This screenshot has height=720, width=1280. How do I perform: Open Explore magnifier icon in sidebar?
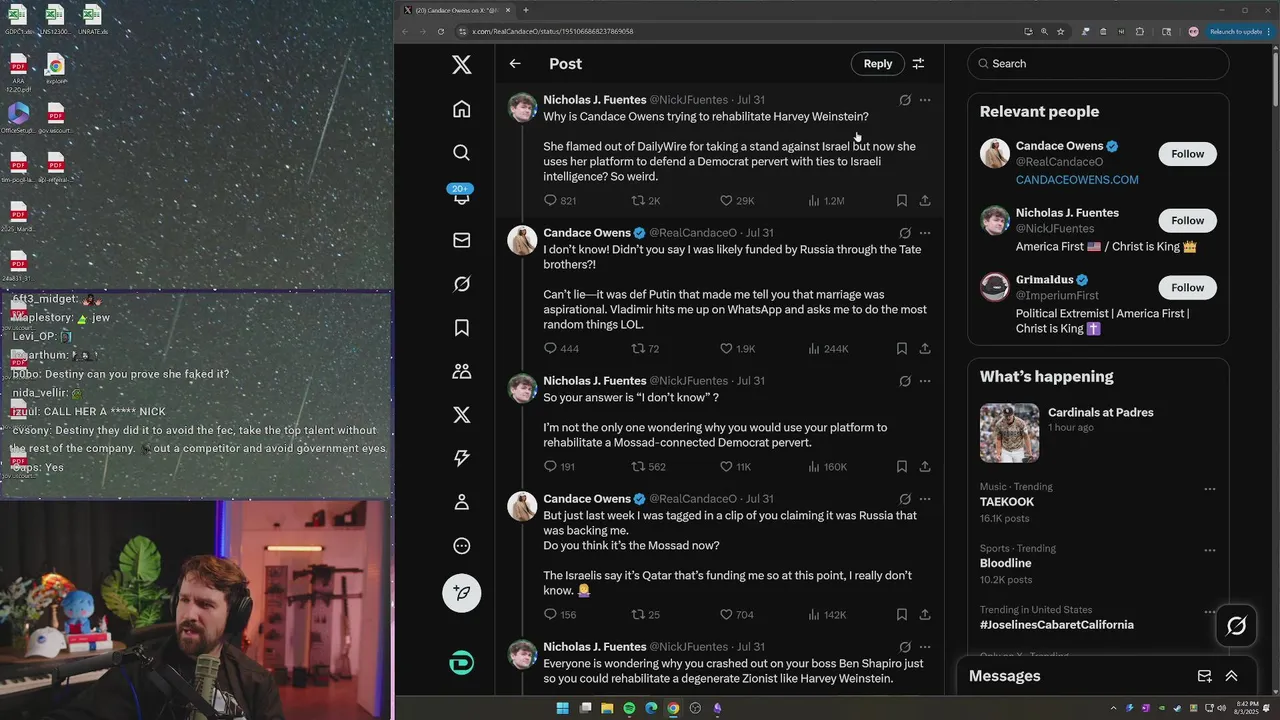pyautogui.click(x=461, y=152)
